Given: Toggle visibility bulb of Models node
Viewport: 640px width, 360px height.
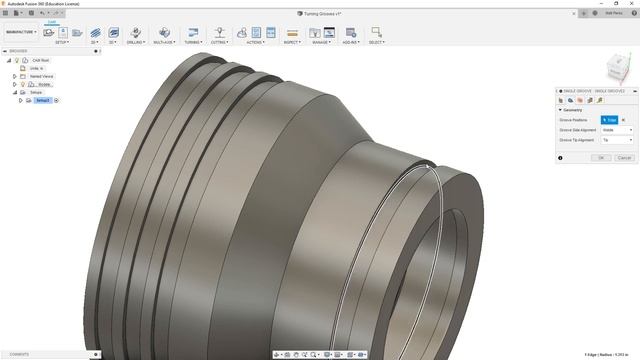Looking at the screenshot, I should (23, 84).
